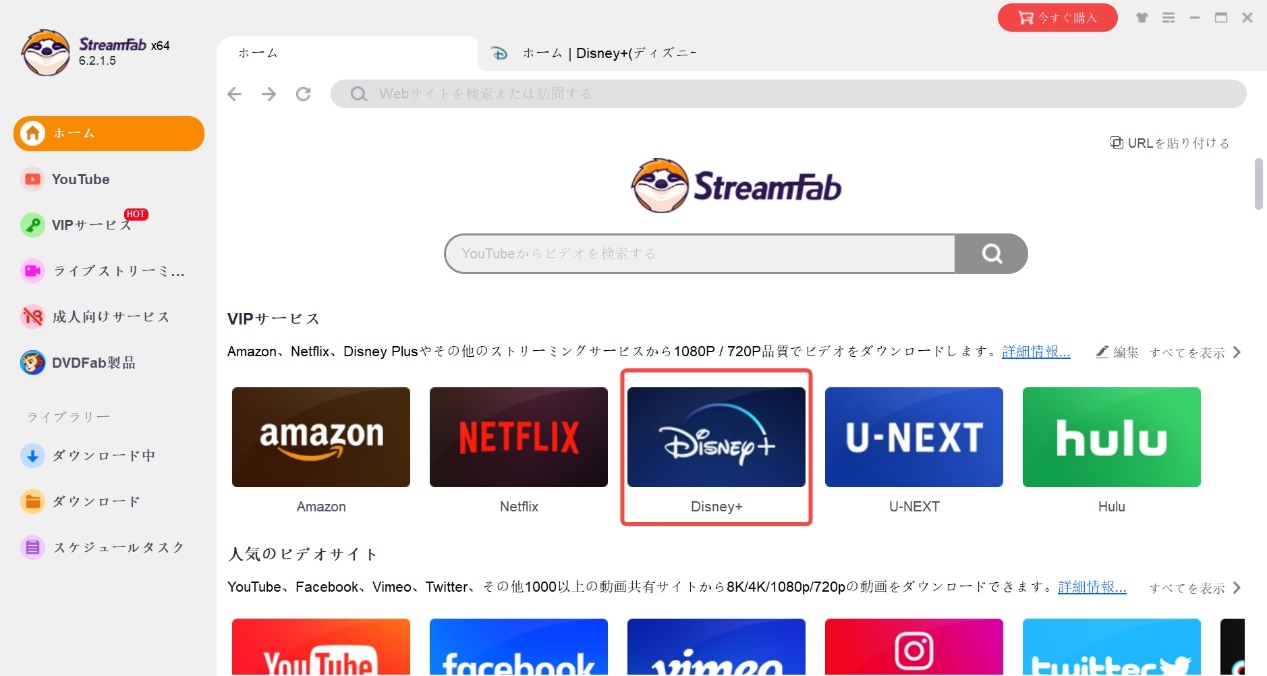
Task: Open スケジュールタスク library section
Action: [x=103, y=547]
